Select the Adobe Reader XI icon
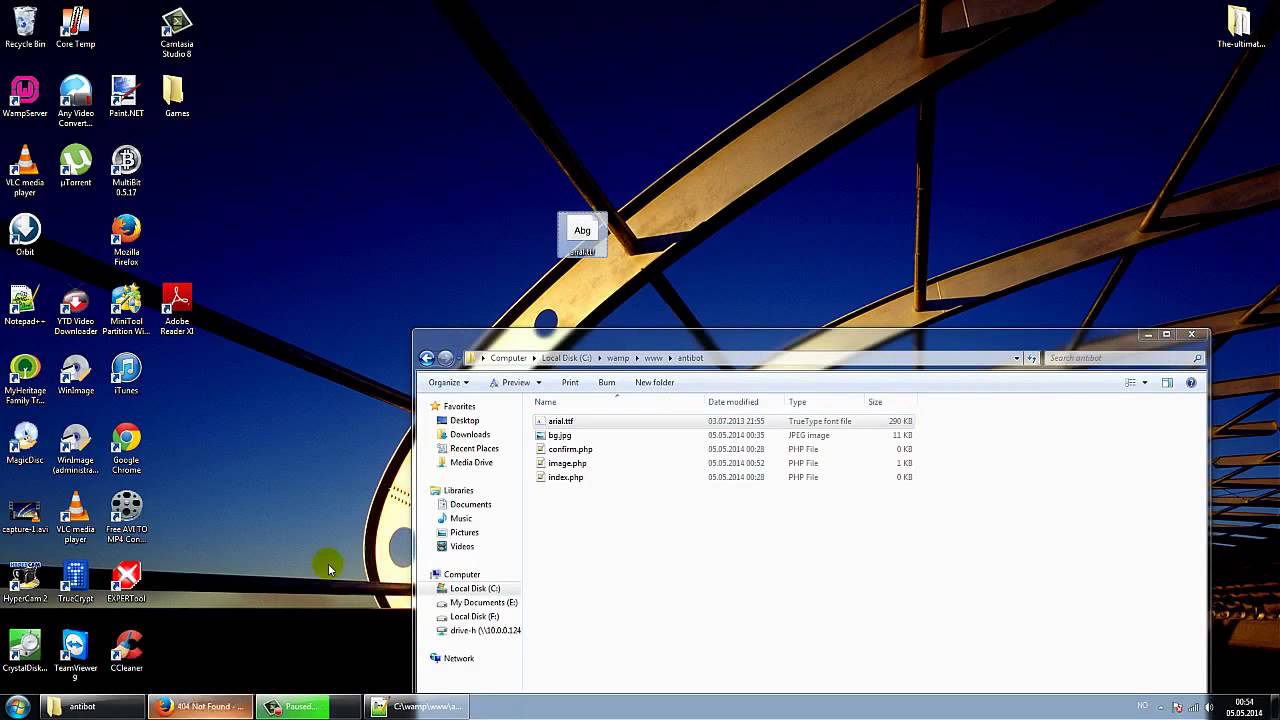 tap(177, 310)
